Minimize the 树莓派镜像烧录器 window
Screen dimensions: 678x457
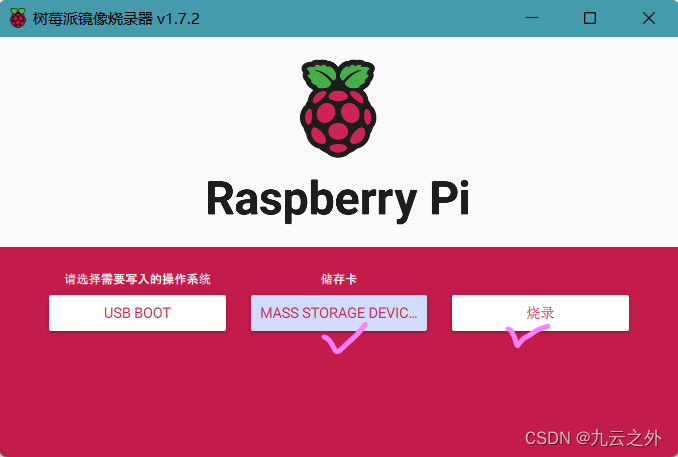pyautogui.click(x=532, y=18)
